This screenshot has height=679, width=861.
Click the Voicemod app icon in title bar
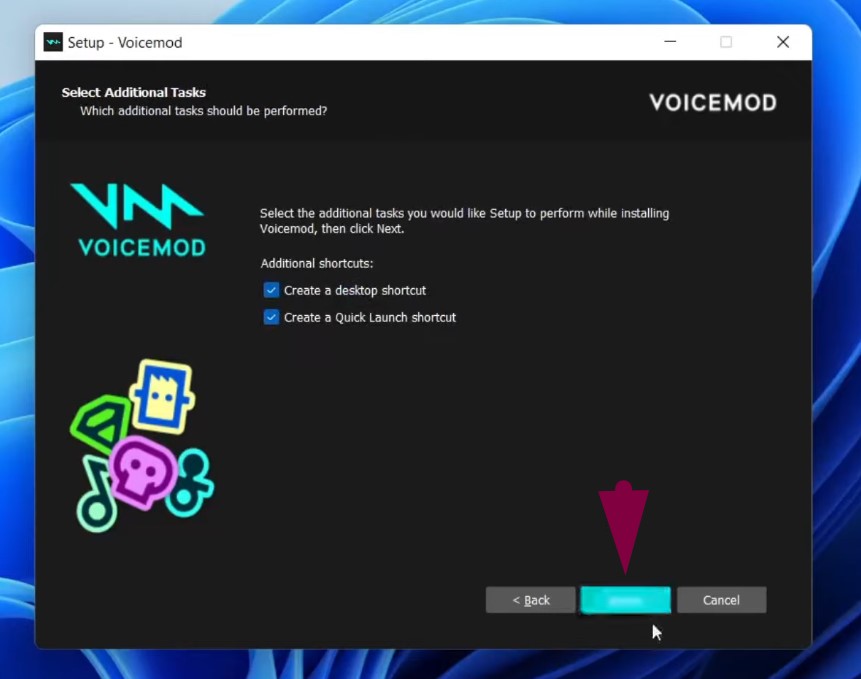[53, 42]
